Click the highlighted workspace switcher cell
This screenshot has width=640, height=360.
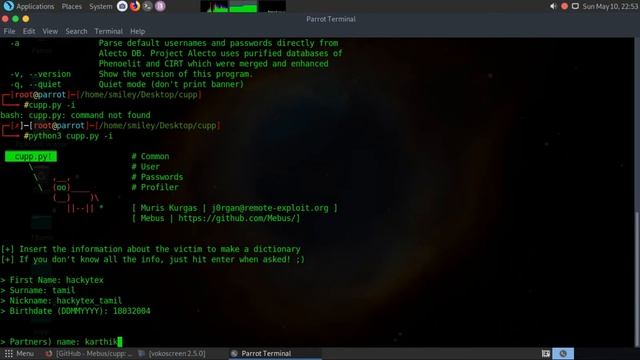coord(563,353)
